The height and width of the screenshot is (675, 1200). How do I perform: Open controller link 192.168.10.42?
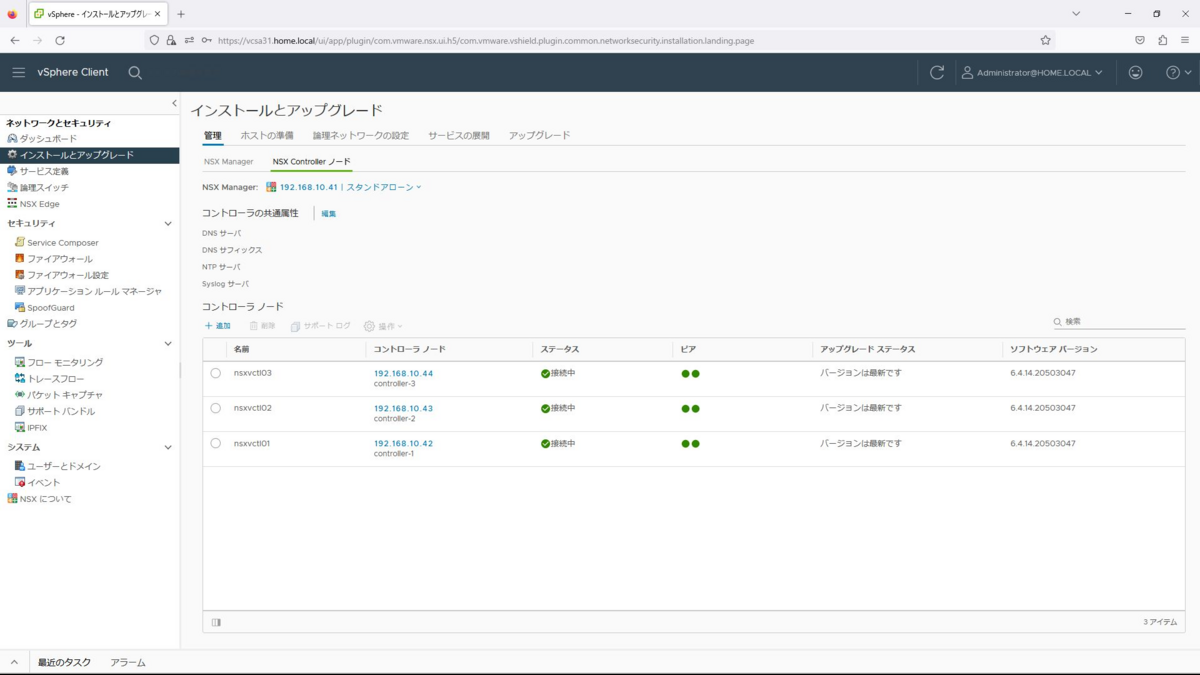tap(403, 443)
